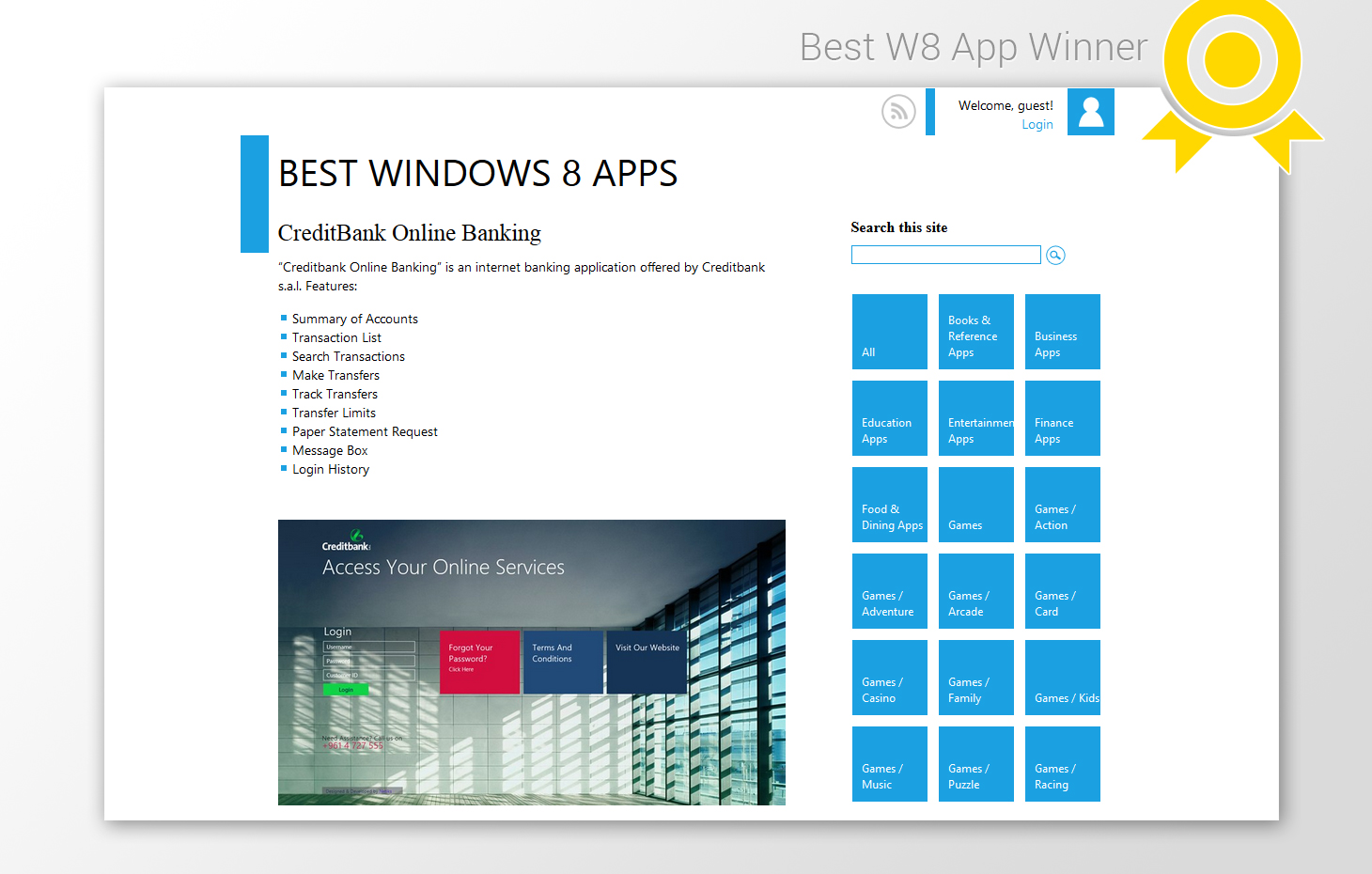The width and height of the screenshot is (1372, 874).
Task: Open the Entertainment Apps tile
Action: 976,418
